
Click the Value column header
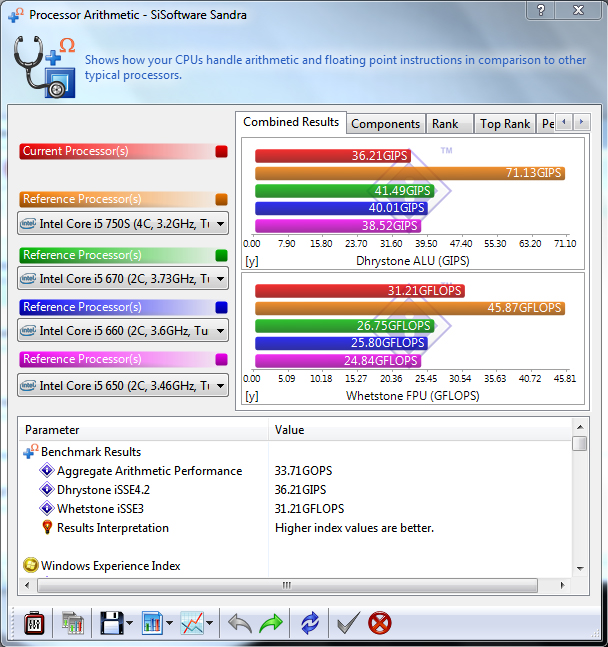pos(420,430)
